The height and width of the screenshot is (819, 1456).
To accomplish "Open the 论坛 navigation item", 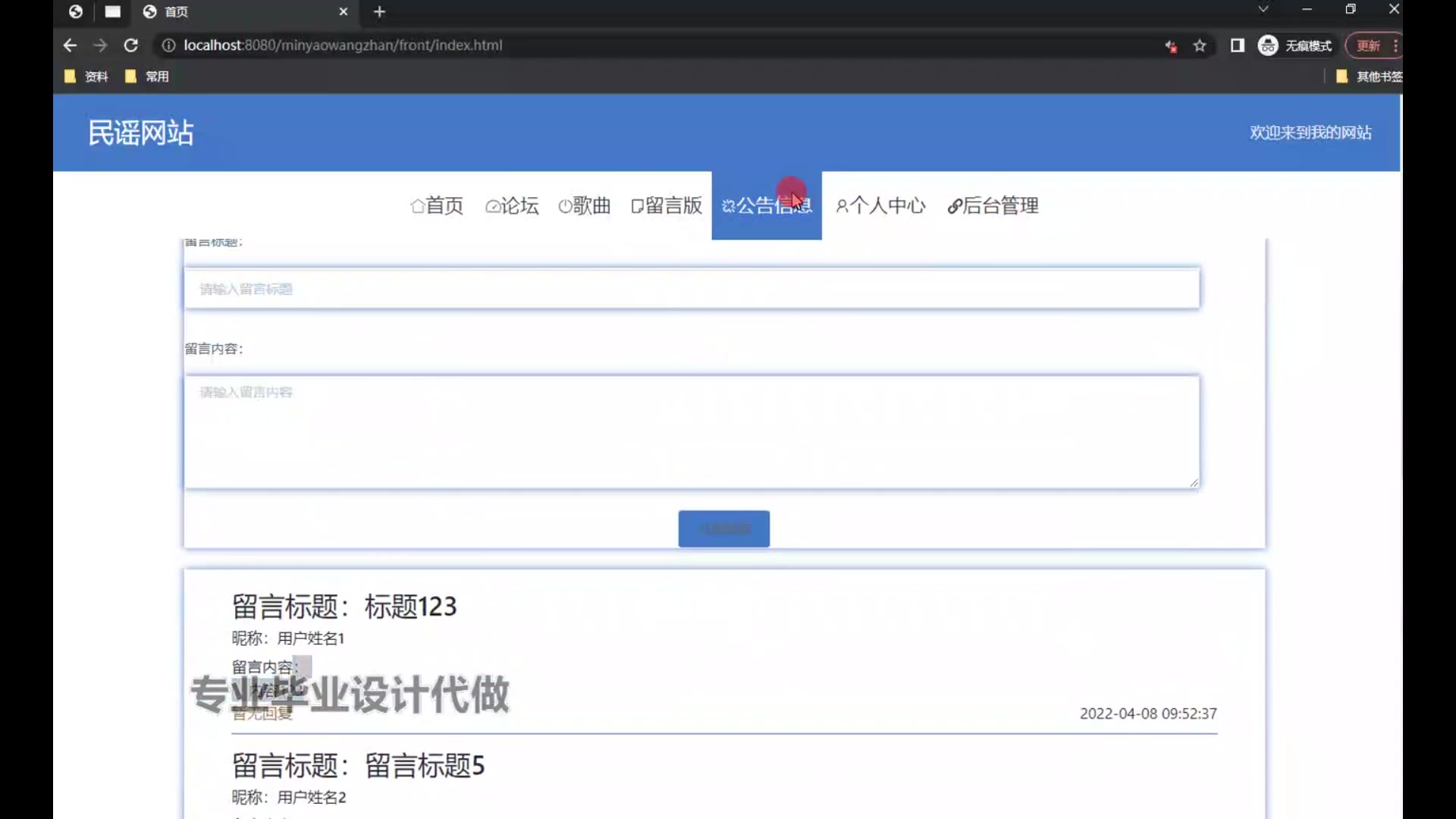I will tap(512, 206).
